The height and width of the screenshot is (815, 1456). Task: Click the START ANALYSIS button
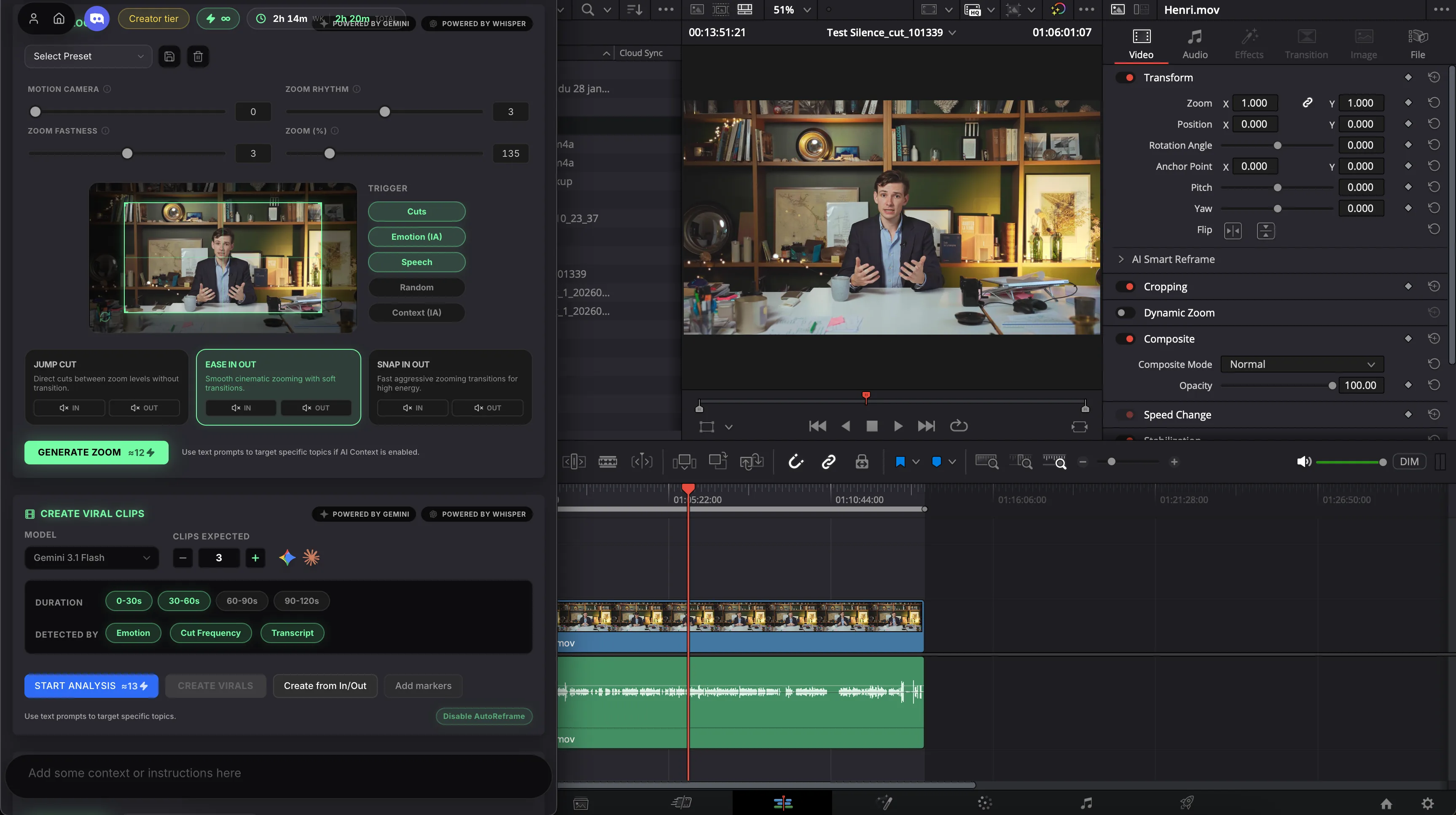coord(91,686)
